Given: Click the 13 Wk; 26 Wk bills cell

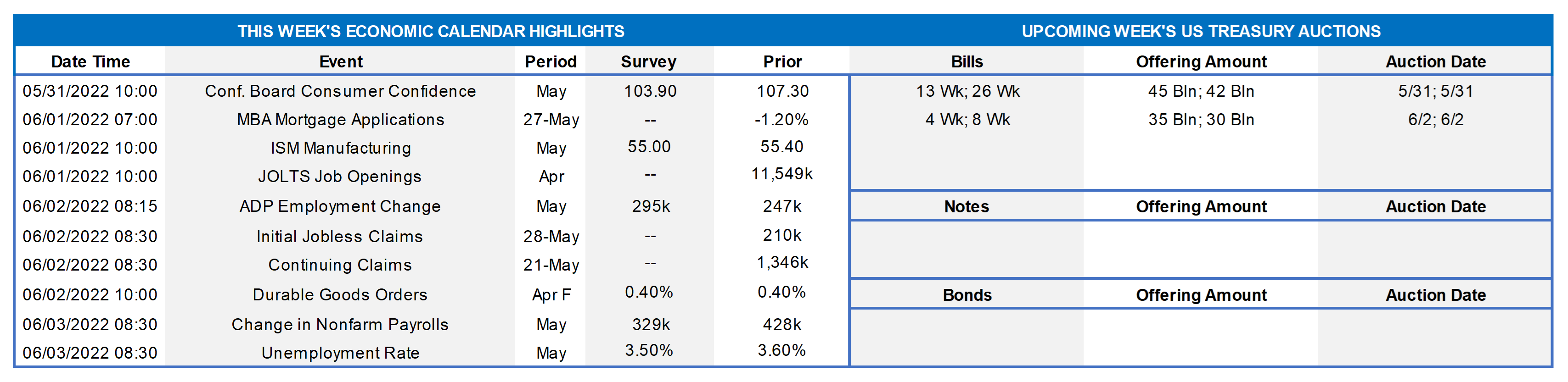Looking at the screenshot, I should [x=967, y=91].
